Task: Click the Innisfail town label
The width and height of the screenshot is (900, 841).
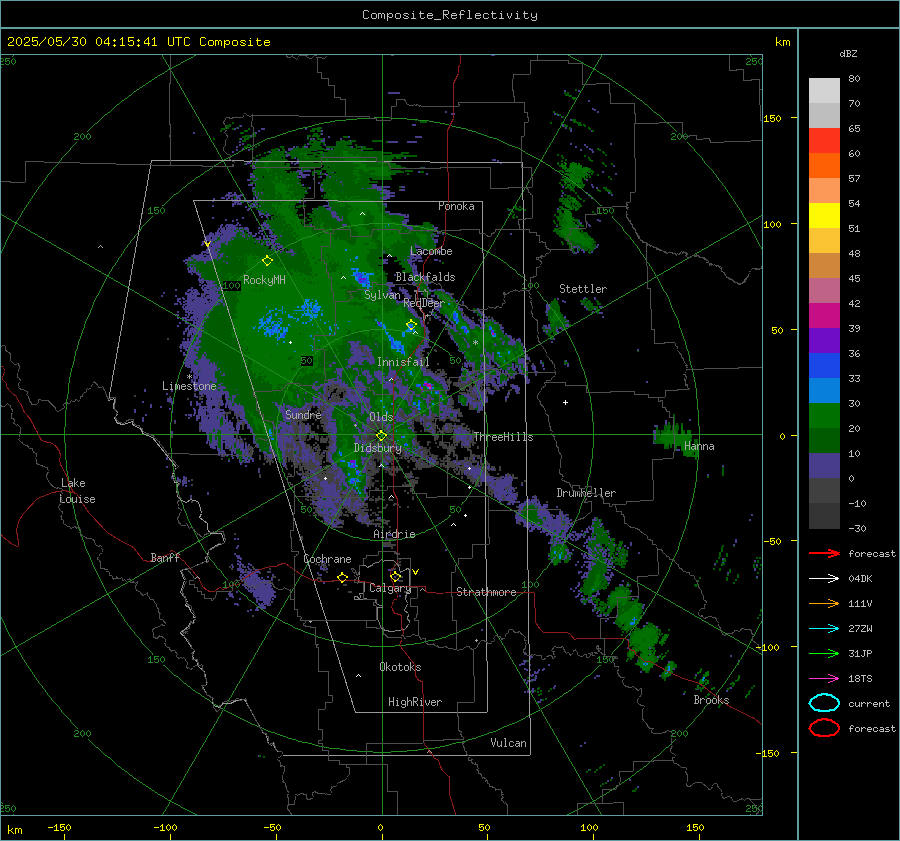Action: 403,362
